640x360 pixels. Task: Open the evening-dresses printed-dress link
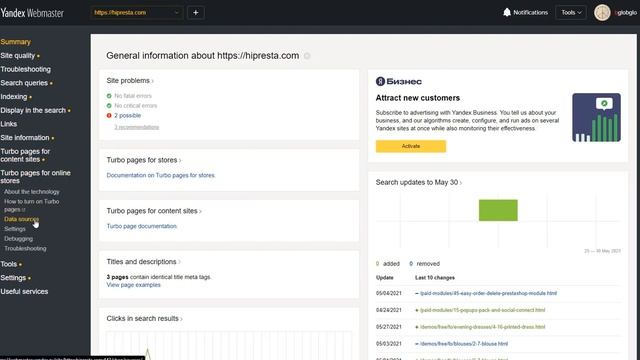point(482,327)
